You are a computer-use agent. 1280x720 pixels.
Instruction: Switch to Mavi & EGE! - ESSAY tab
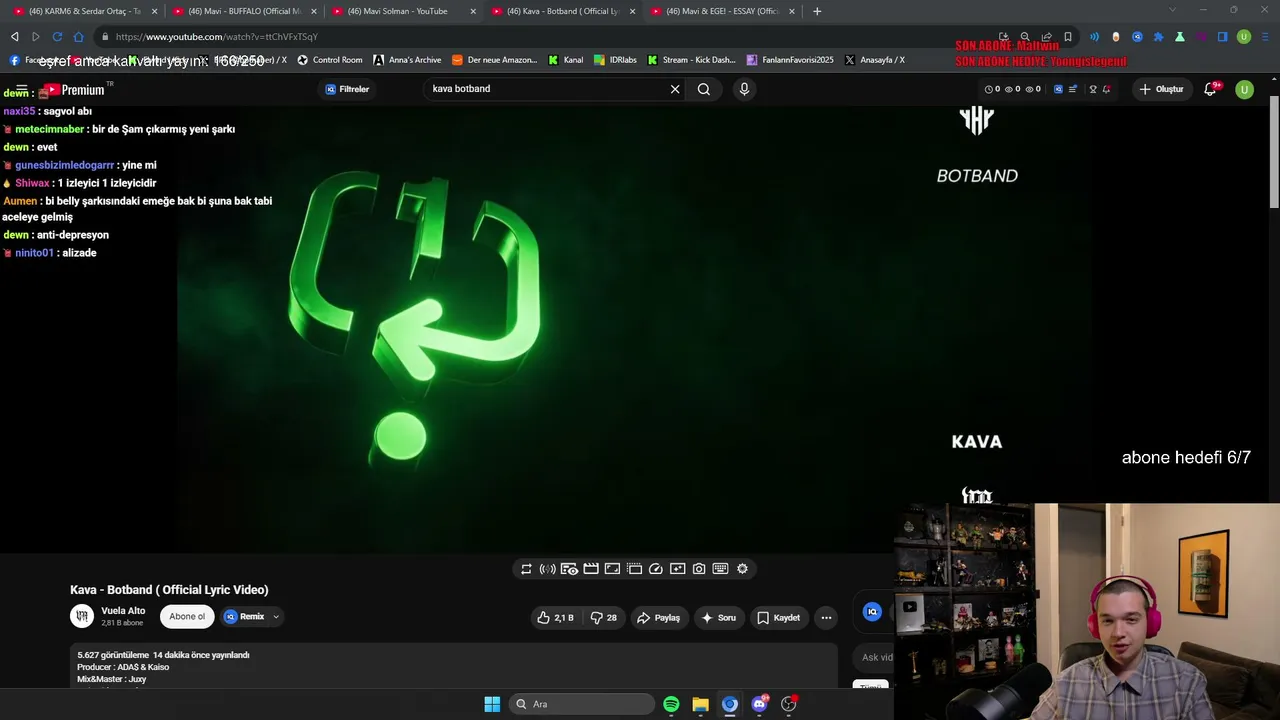pos(723,11)
